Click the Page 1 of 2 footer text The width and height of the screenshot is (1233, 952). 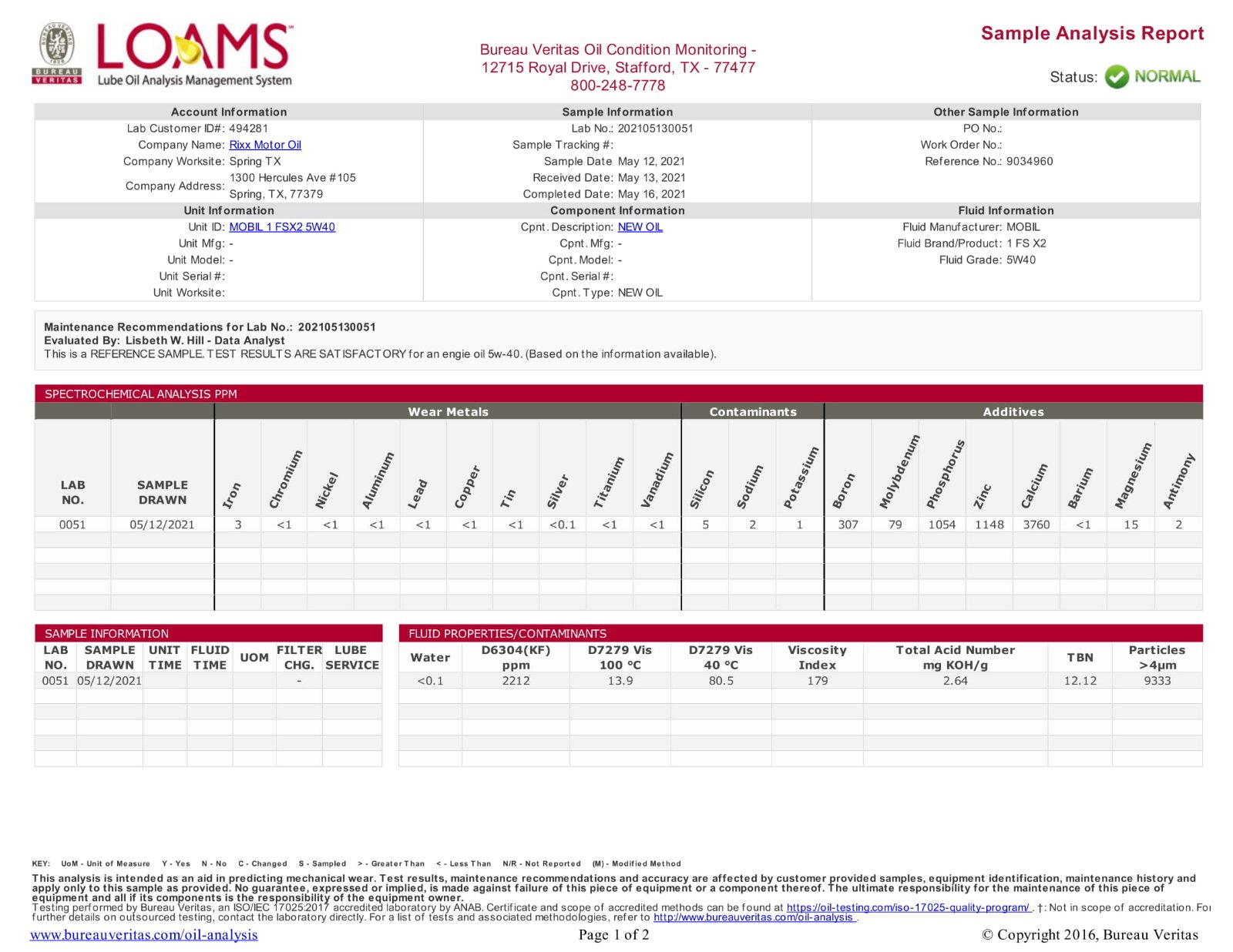614,935
